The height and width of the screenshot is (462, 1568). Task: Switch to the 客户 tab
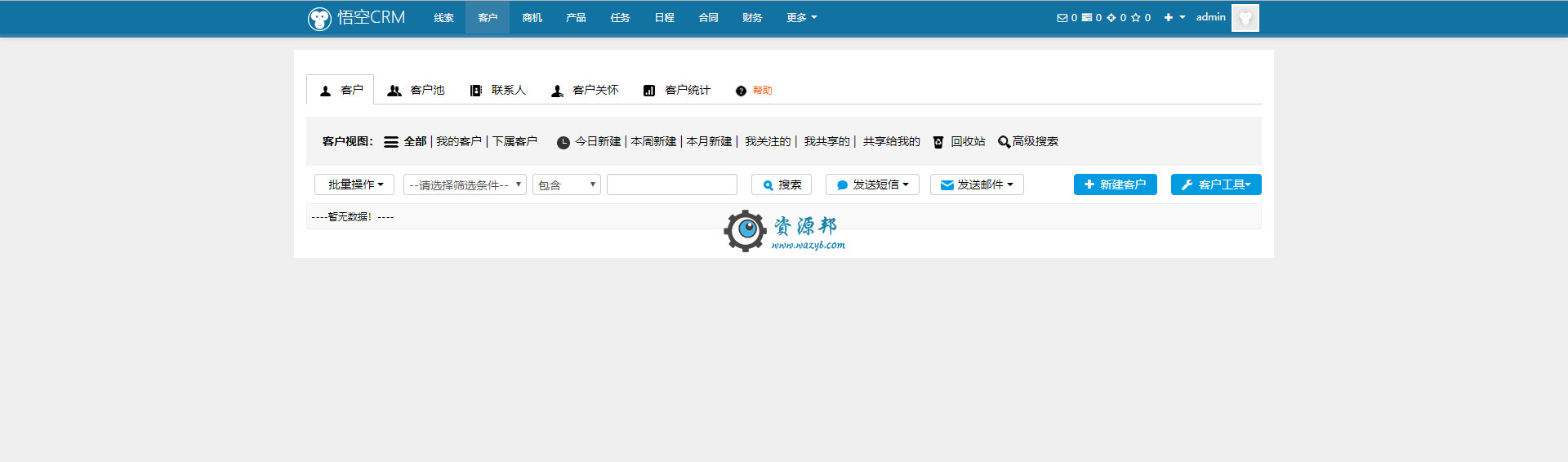(341, 90)
